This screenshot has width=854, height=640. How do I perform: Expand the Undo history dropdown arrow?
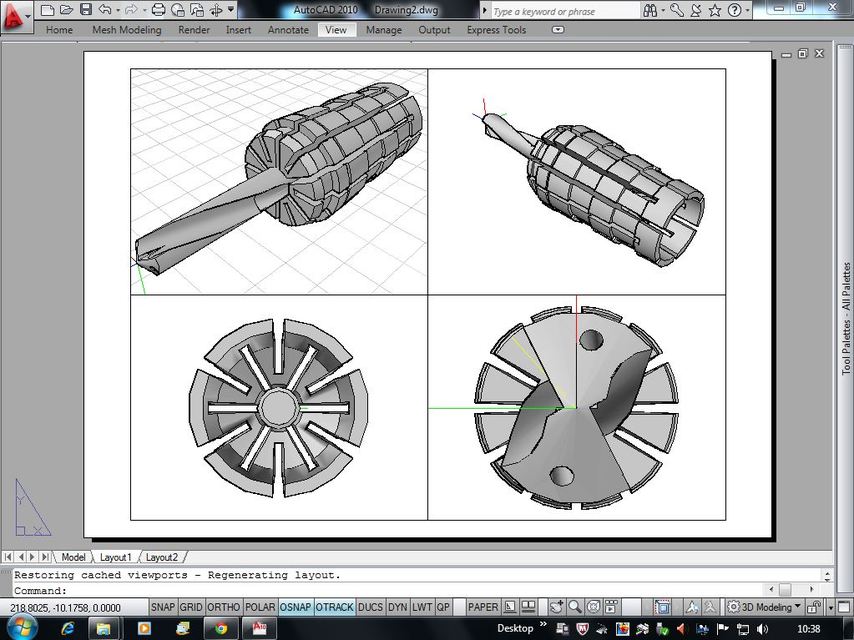tap(117, 10)
